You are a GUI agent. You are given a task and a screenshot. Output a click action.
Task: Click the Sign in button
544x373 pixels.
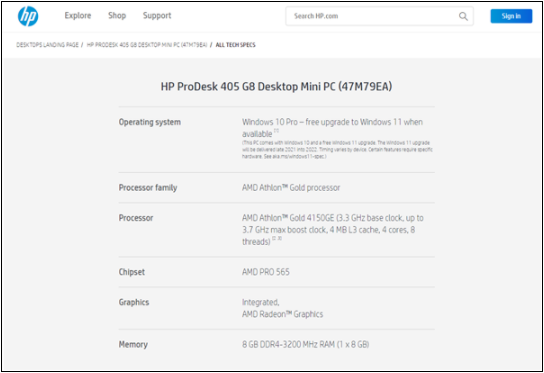coord(511,16)
